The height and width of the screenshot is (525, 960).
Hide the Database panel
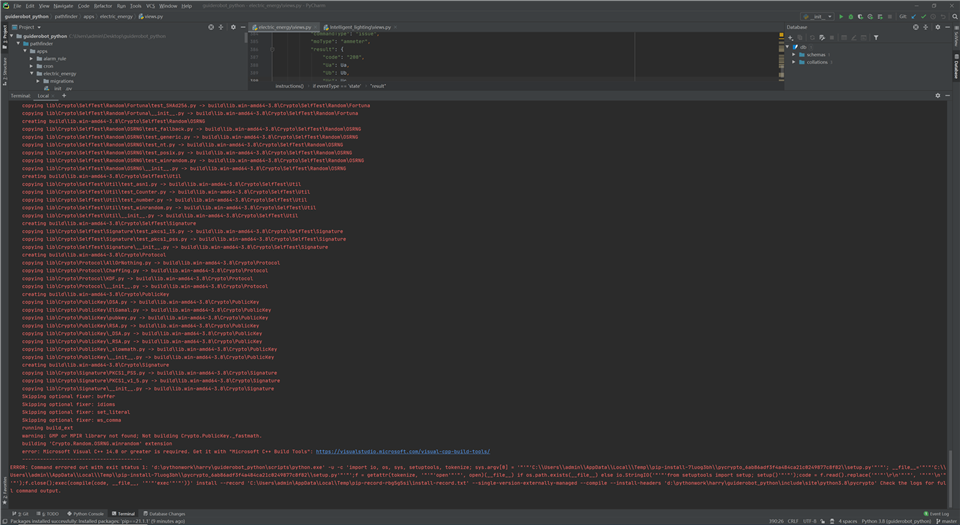(x=947, y=27)
